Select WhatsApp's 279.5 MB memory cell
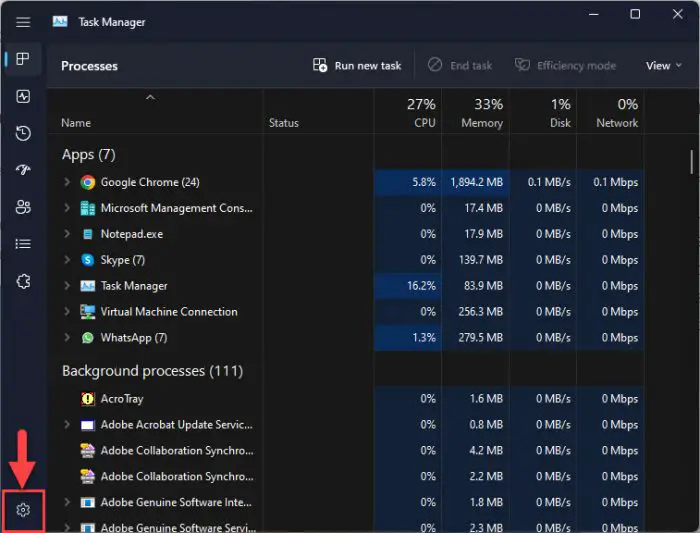 tap(475, 337)
